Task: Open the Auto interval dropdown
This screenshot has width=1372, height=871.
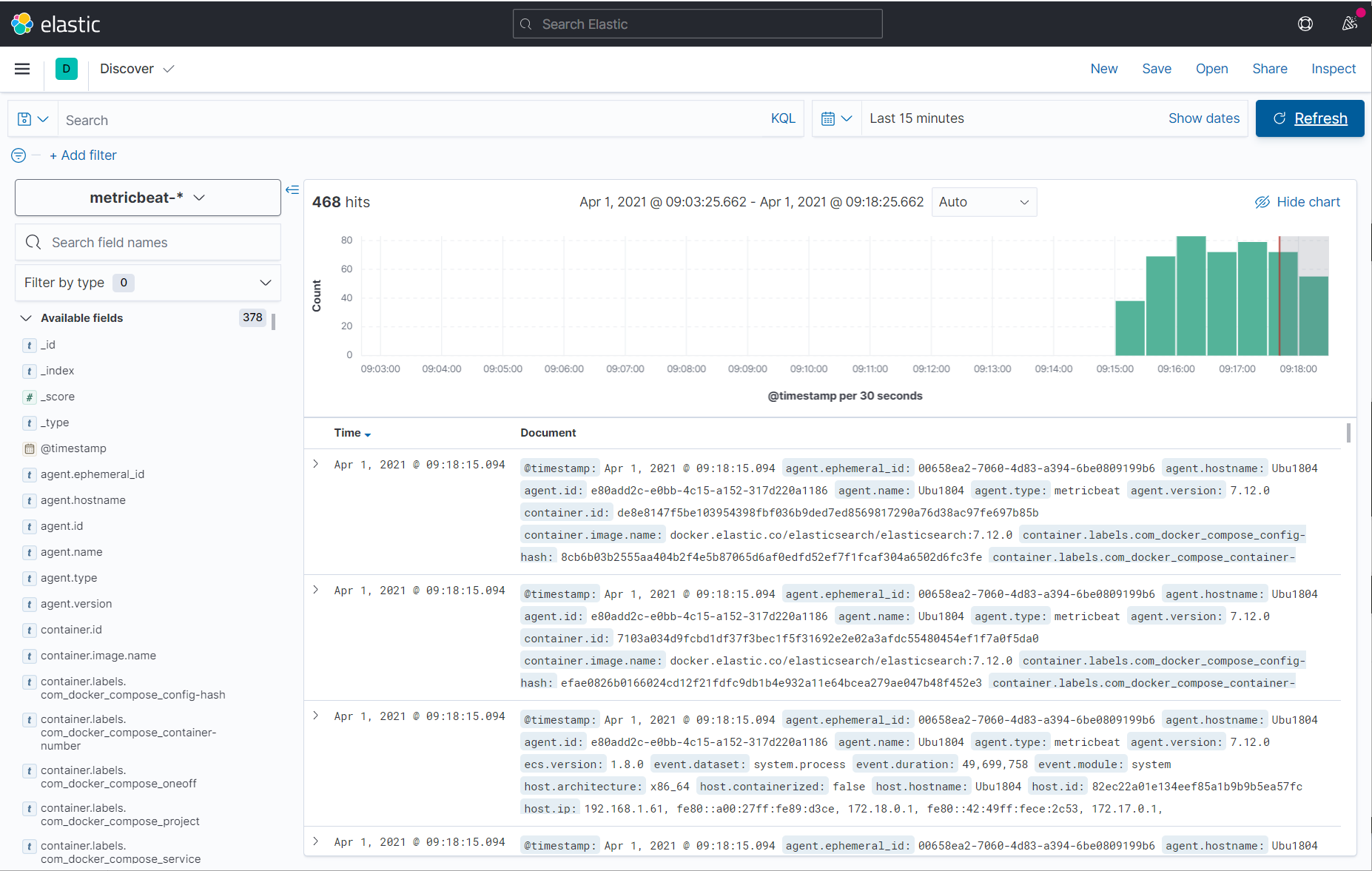Action: pyautogui.click(x=984, y=201)
